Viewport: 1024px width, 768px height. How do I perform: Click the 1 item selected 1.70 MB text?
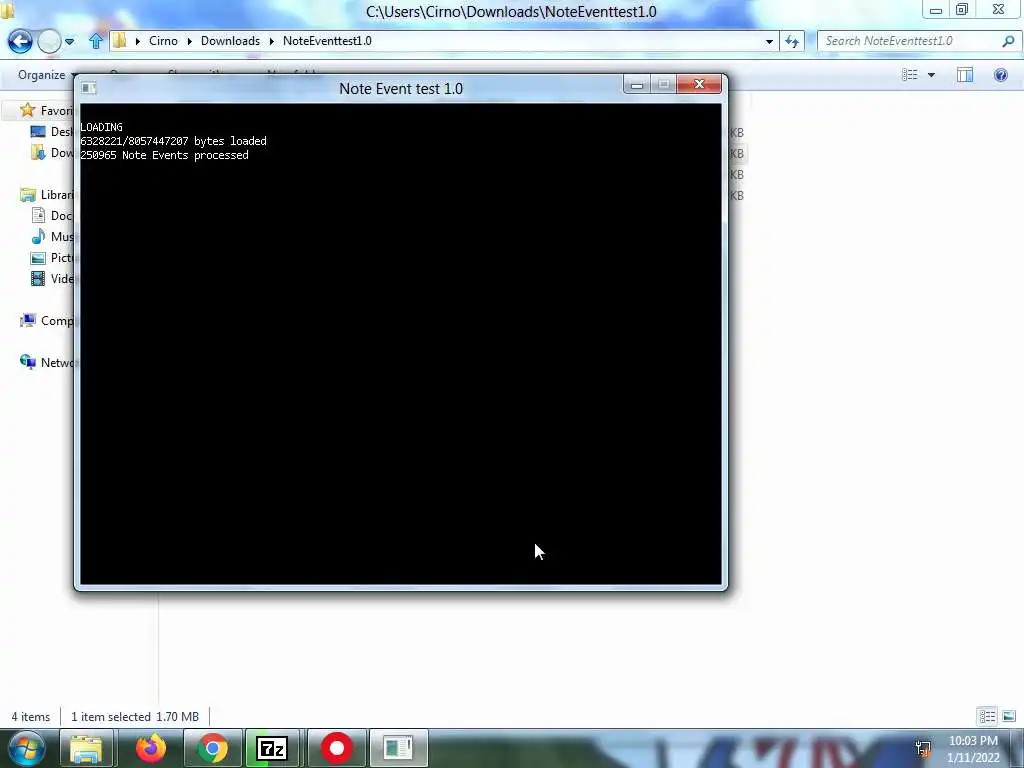coord(135,716)
